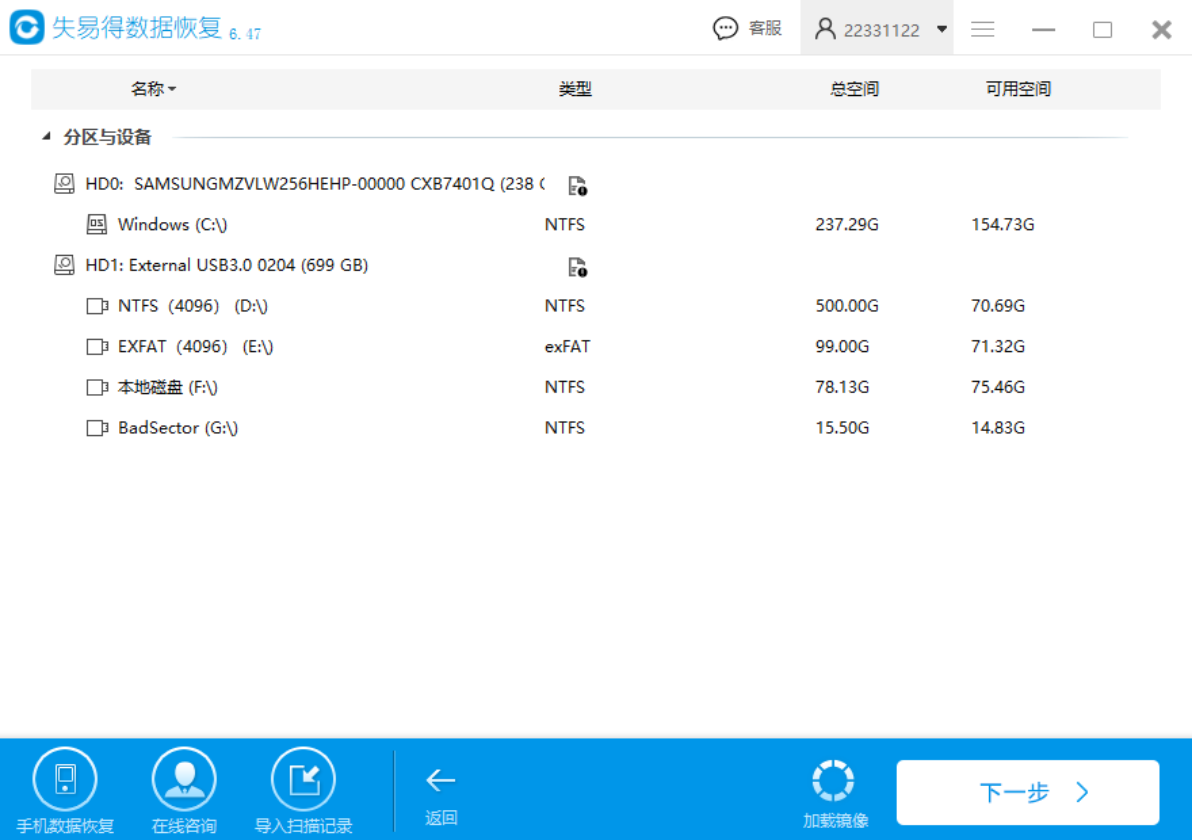The width and height of the screenshot is (1192, 840).
Task: Click disk info icon for HD1 External USB3.0
Action: point(577,267)
